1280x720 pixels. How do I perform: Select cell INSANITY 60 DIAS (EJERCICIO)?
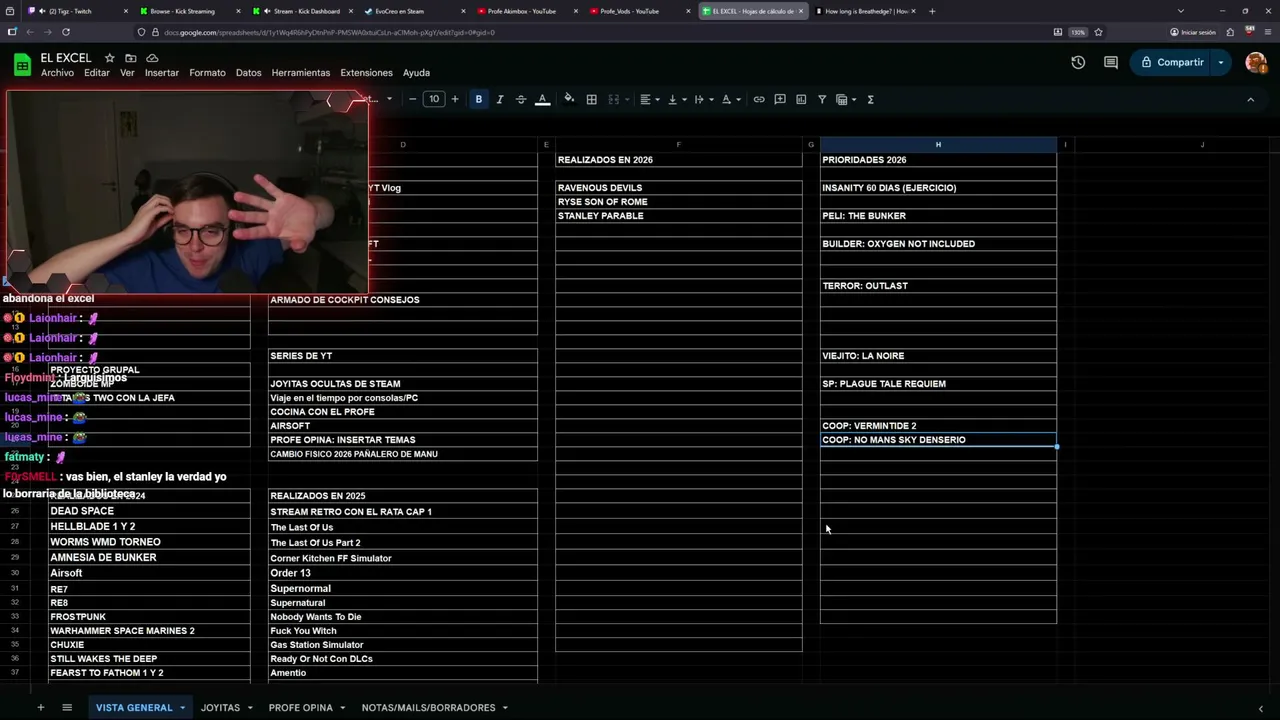click(938, 188)
